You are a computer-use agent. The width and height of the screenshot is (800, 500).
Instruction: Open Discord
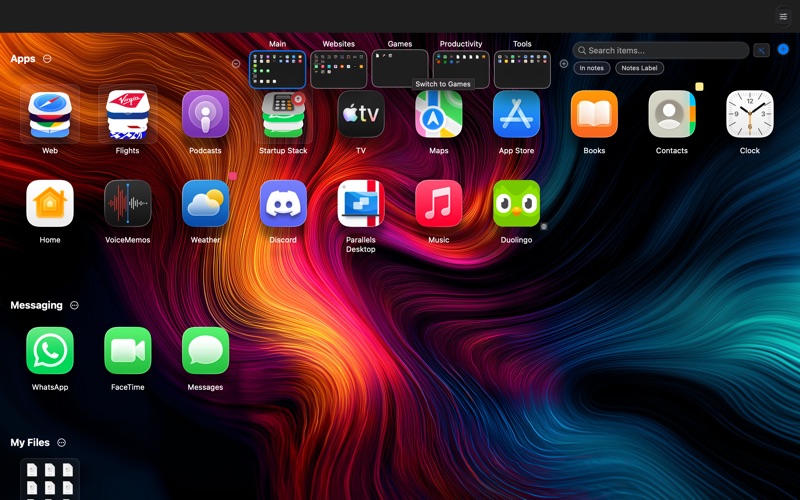(x=283, y=204)
